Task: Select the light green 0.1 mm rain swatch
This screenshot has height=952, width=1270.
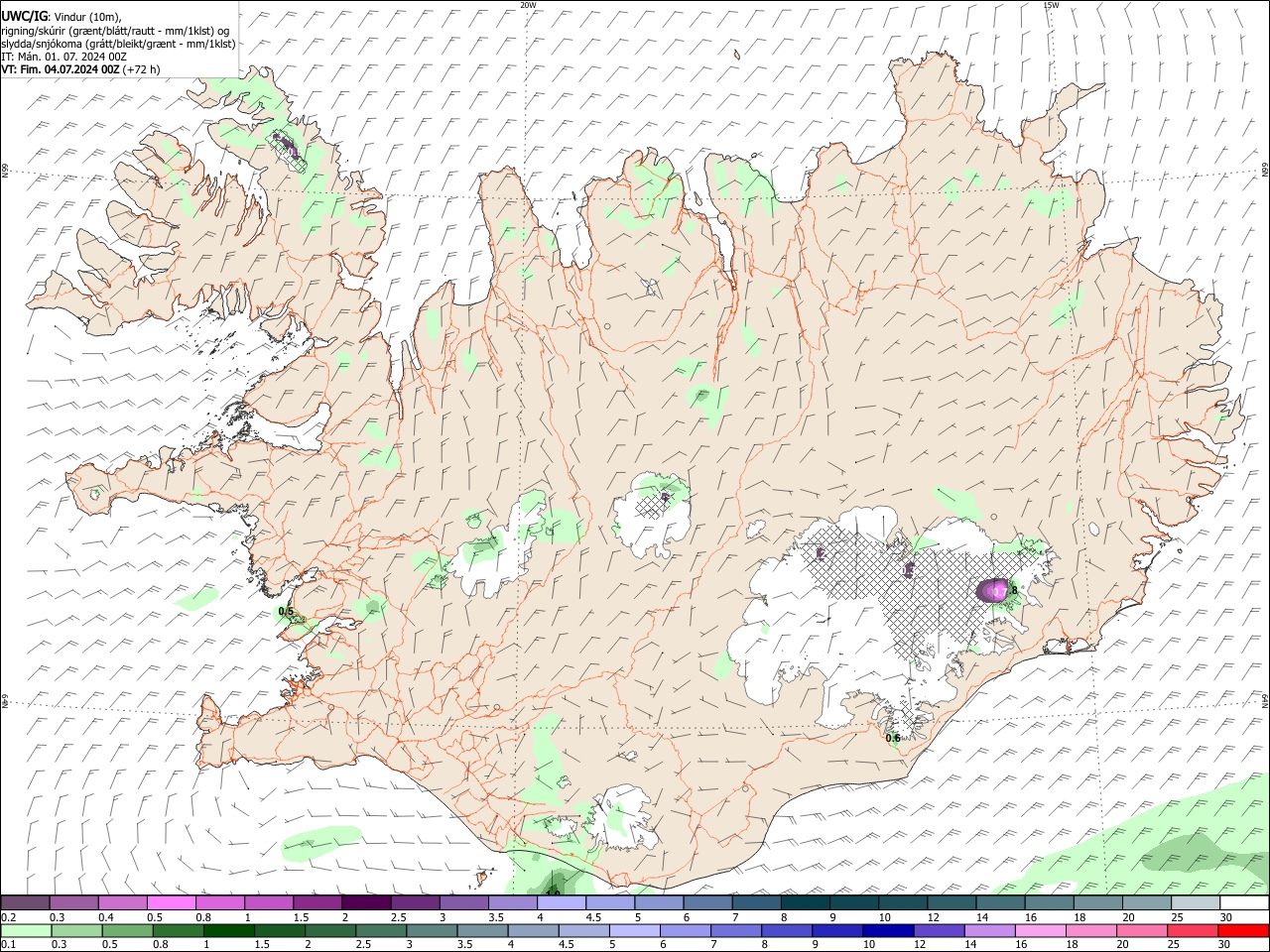Action: (x=26, y=931)
